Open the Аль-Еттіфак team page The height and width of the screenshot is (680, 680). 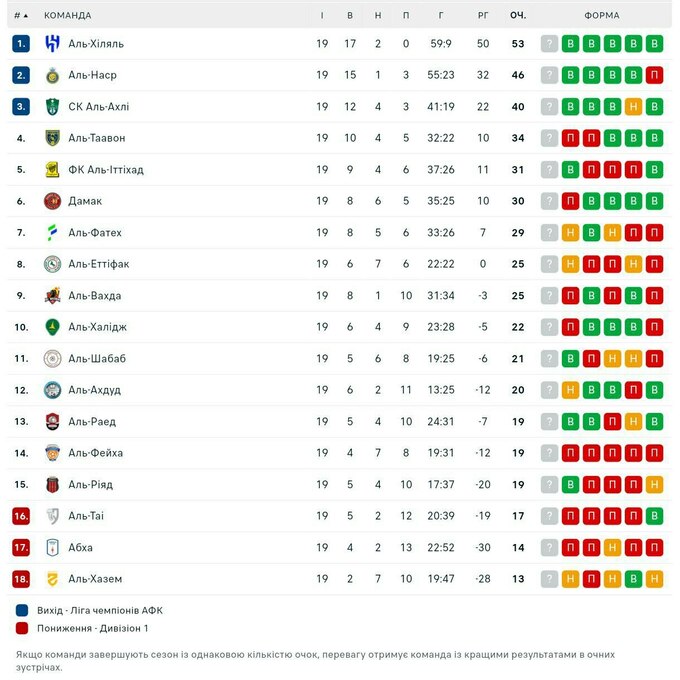99,264
